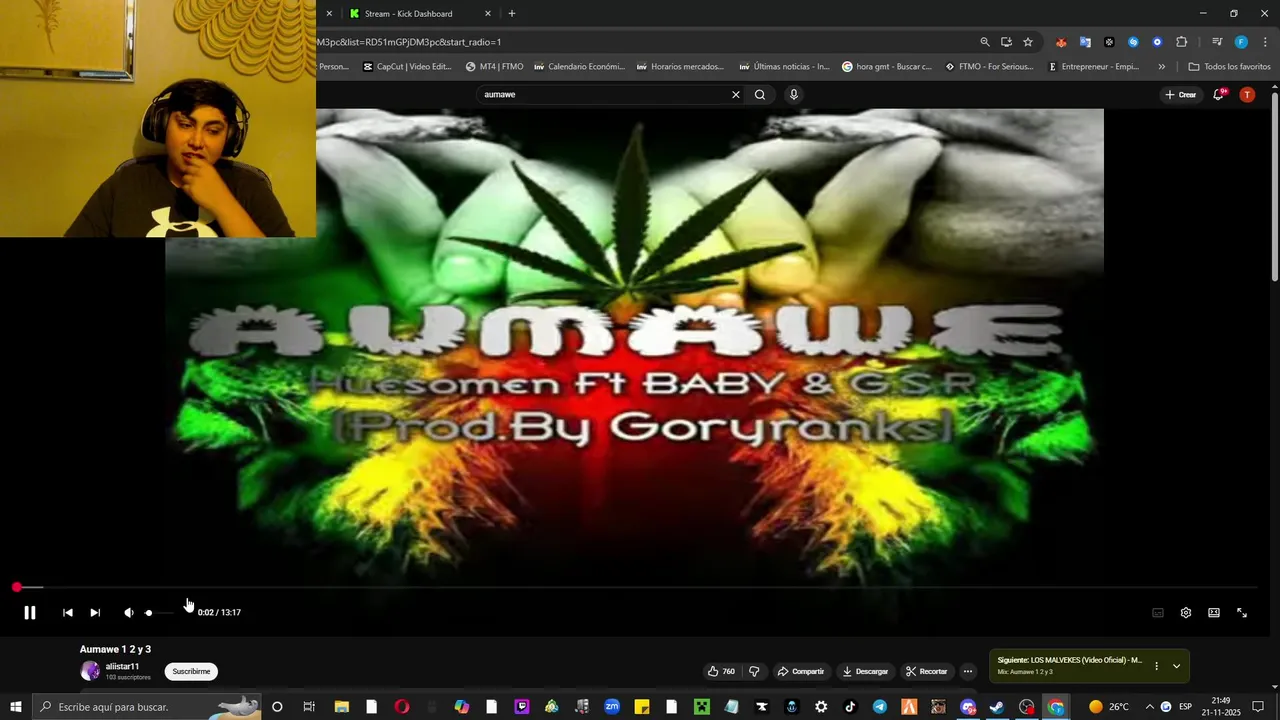This screenshot has width=1280, height=720.
Task: Open the YouTube account avatar T
Action: (x=1247, y=95)
